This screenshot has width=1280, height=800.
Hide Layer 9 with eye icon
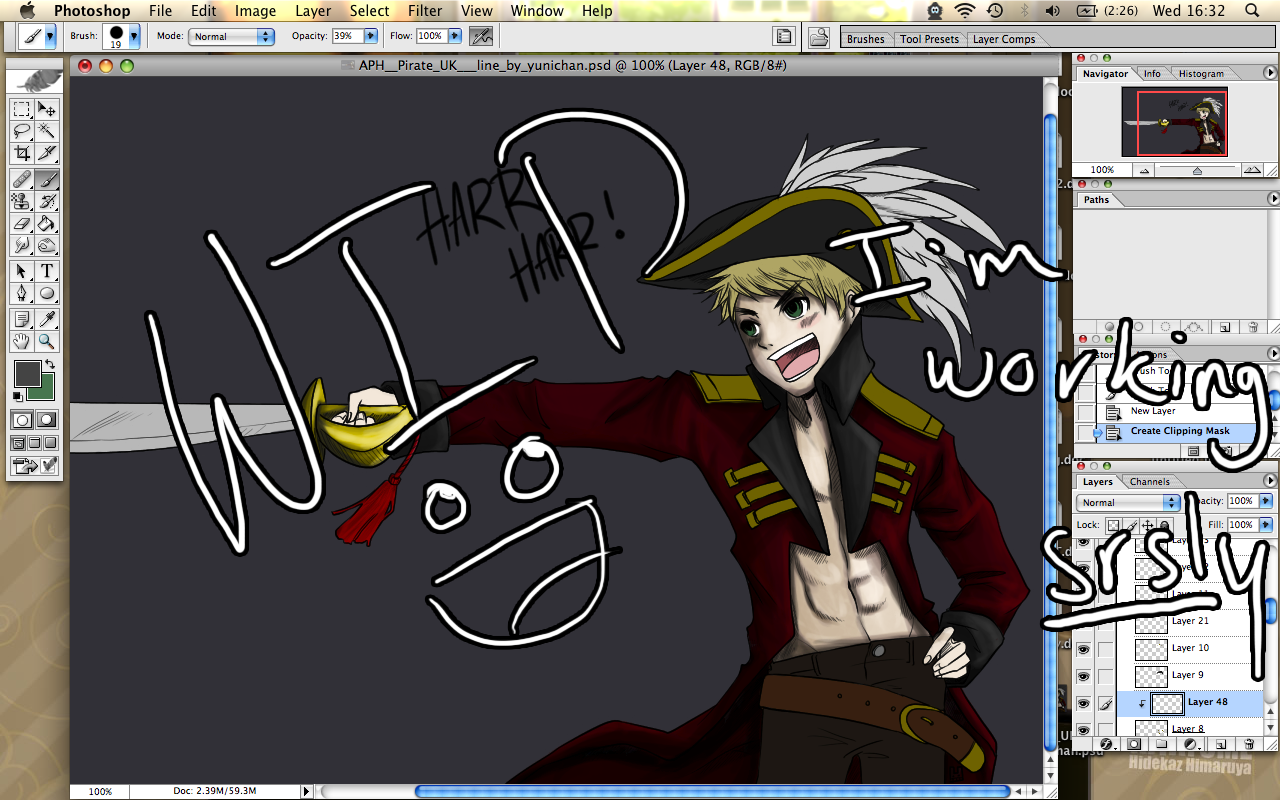tap(1083, 675)
